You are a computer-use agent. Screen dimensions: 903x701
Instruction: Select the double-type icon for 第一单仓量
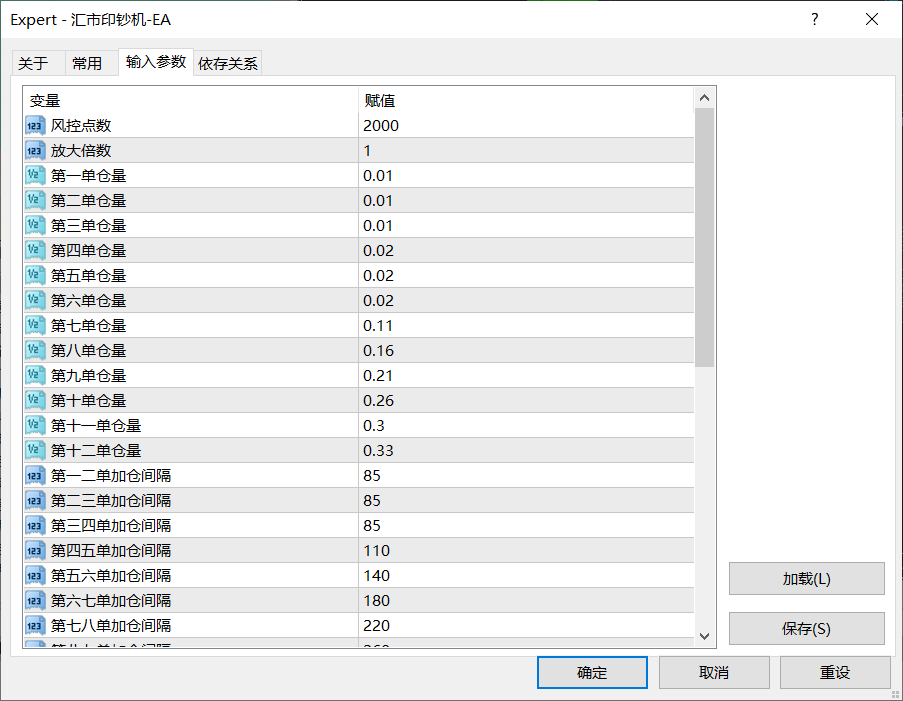tap(35, 176)
